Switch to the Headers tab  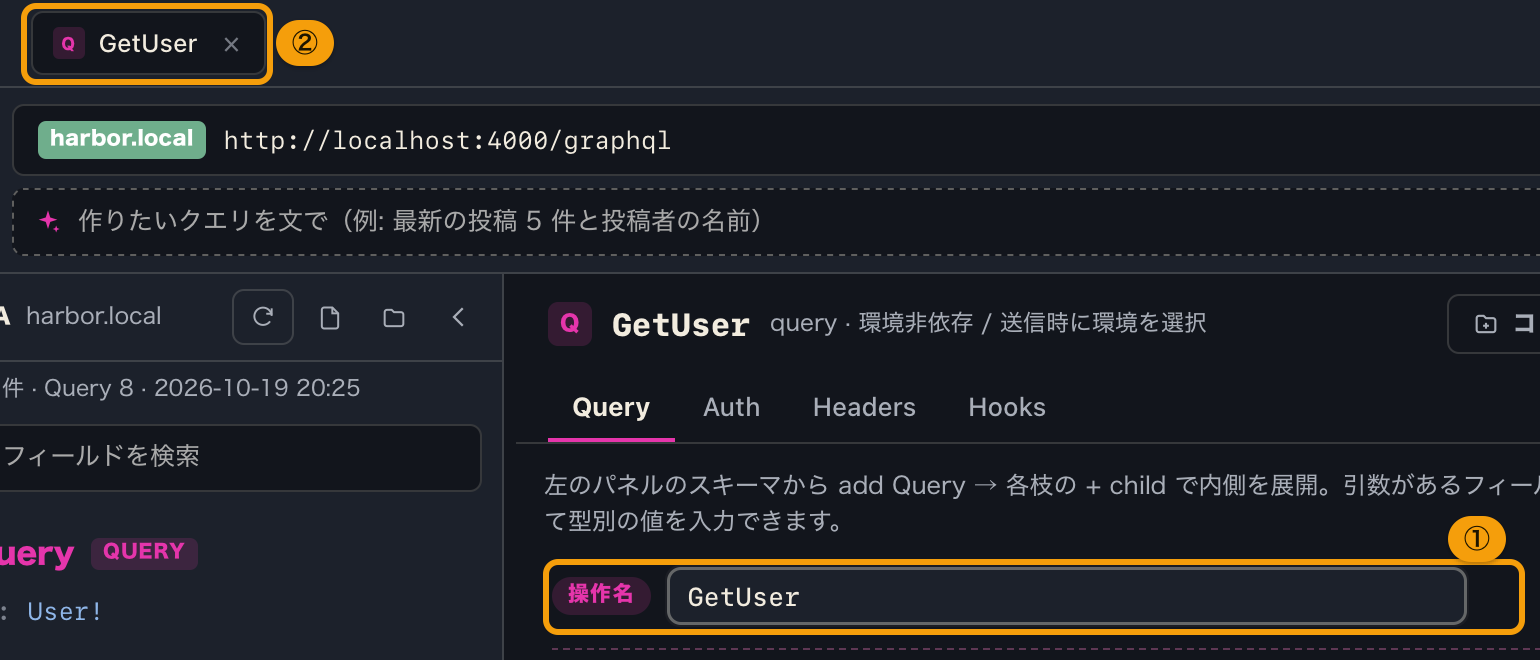point(864,408)
